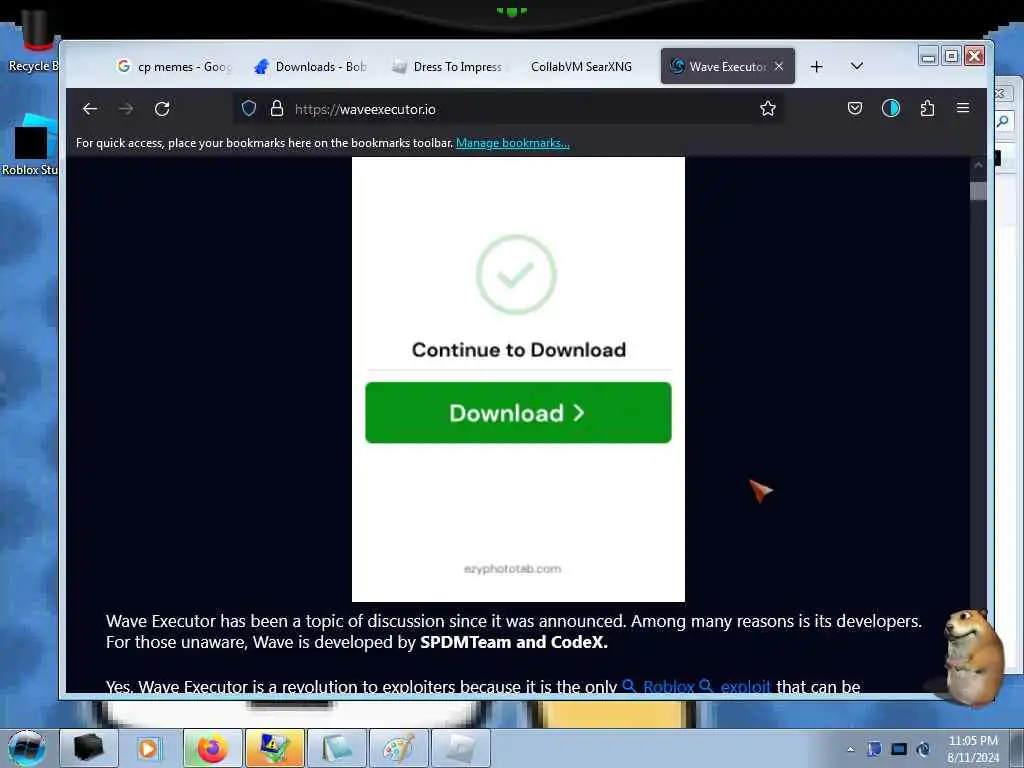Click the forward navigation arrow
The width and height of the screenshot is (1024, 768).
coord(126,109)
